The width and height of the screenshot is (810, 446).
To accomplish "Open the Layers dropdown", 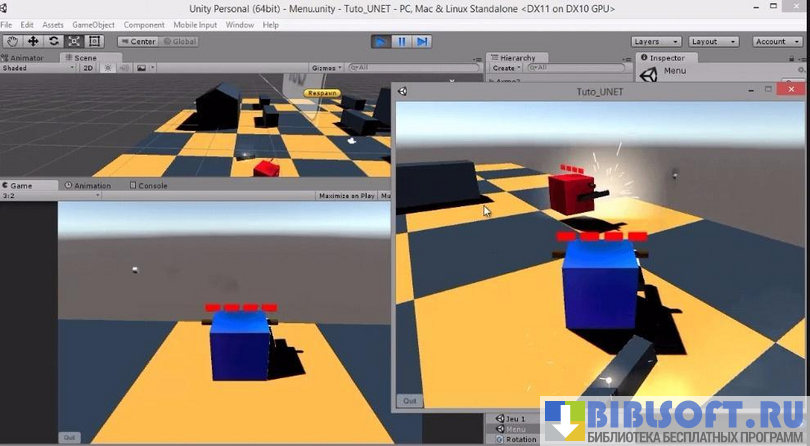I will click(x=656, y=41).
